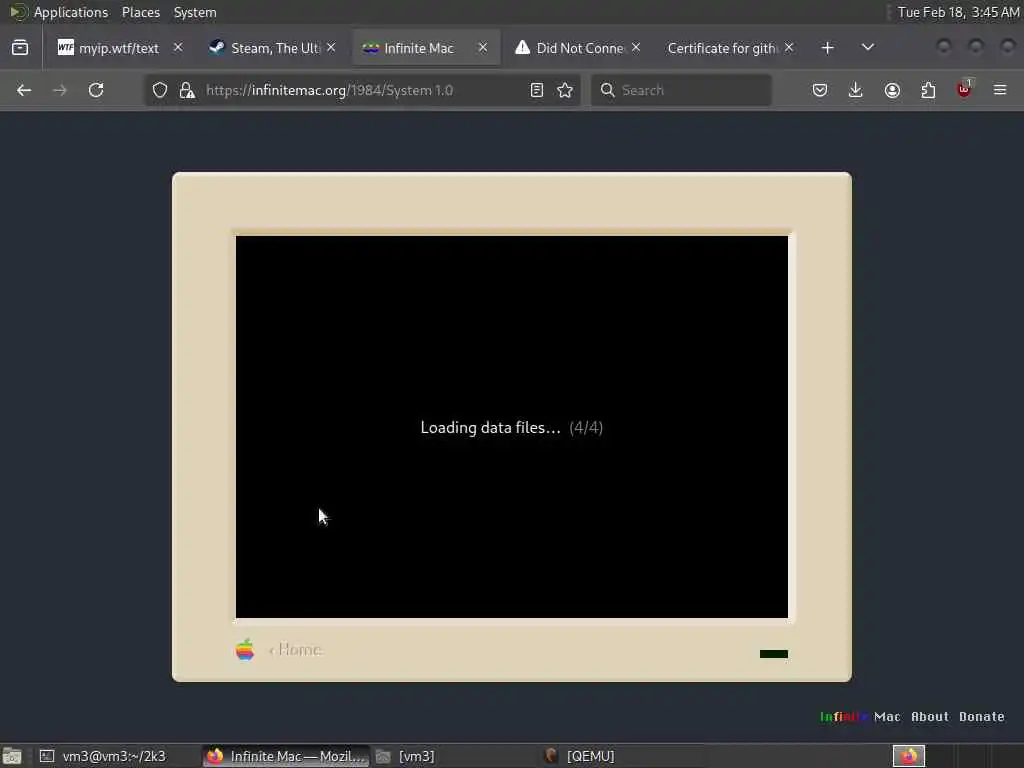This screenshot has width=1024, height=768.
Task: Close the Steam tab
Action: [x=331, y=48]
